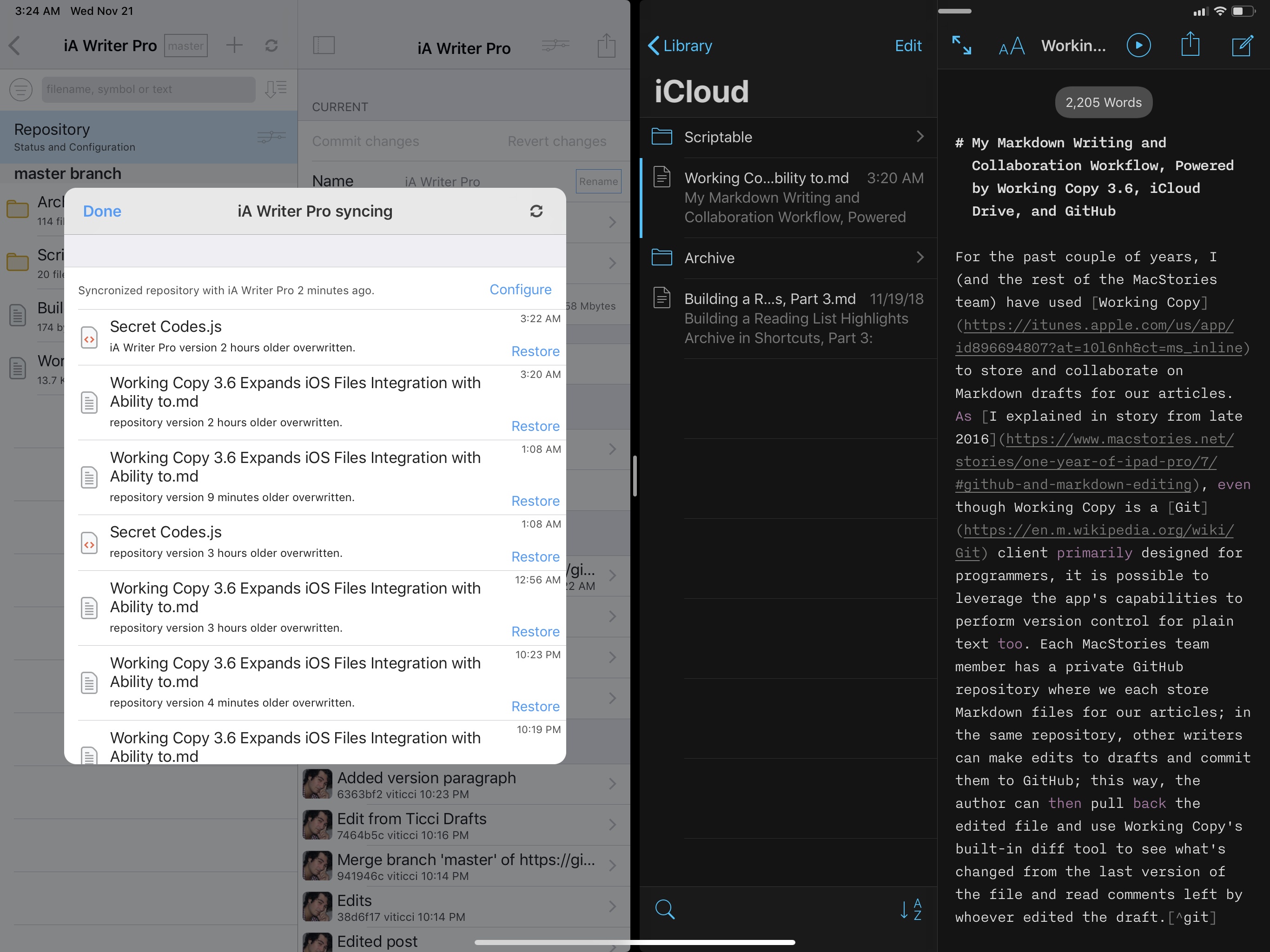Expand chevron for 'Edit from Ticci Drafts' commit
1270x952 pixels.
coord(612,825)
